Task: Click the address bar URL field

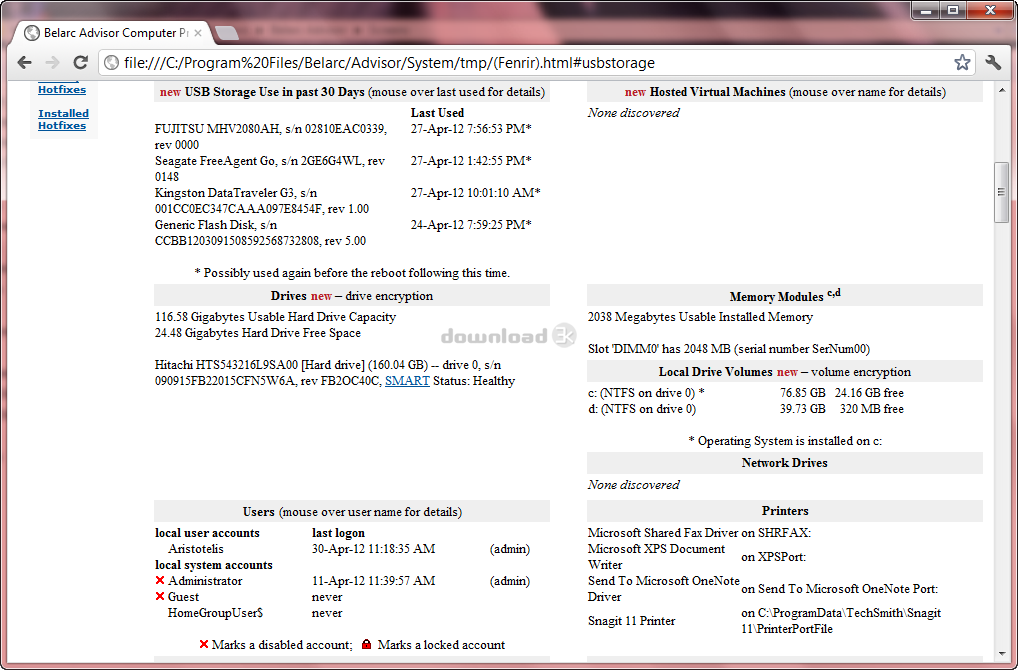Action: (538, 62)
